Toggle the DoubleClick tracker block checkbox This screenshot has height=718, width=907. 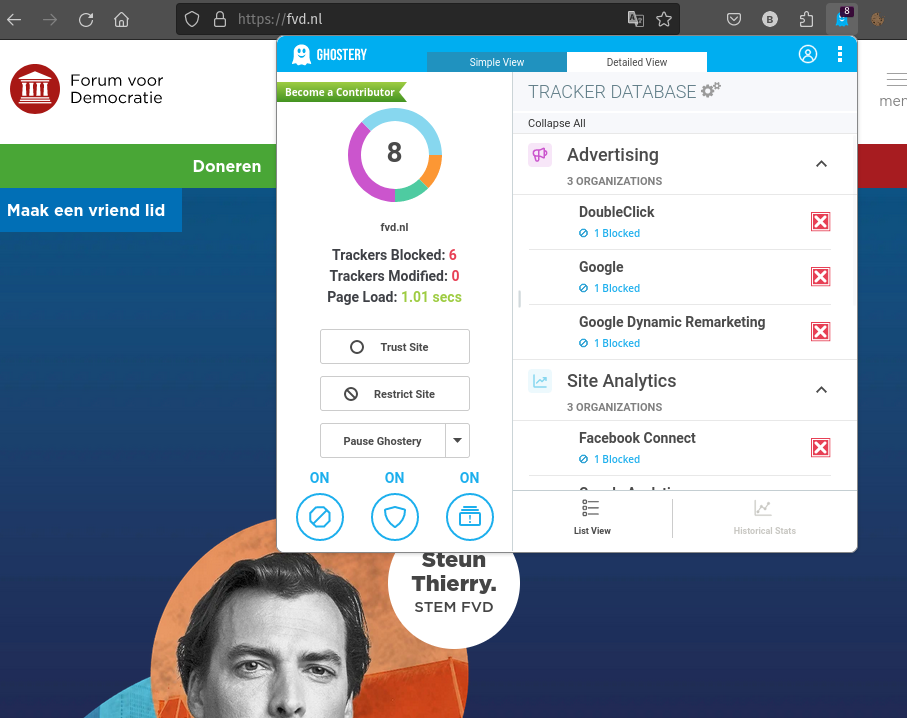click(820, 222)
